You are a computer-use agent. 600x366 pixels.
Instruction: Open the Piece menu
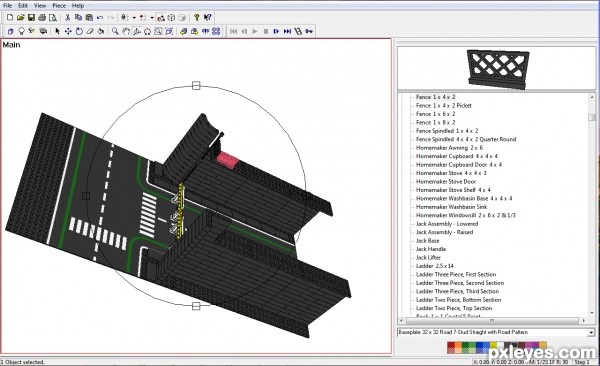tap(59, 6)
